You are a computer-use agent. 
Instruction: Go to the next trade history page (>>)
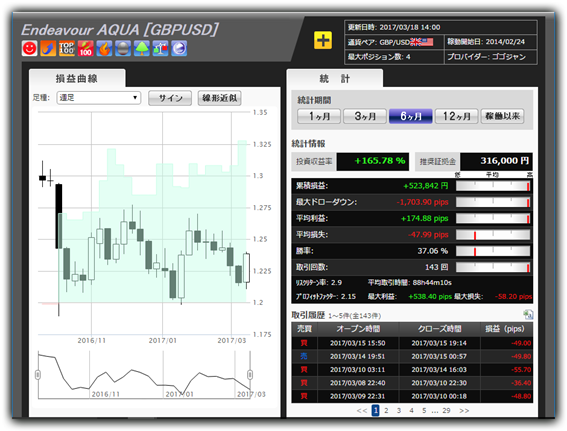(464, 410)
